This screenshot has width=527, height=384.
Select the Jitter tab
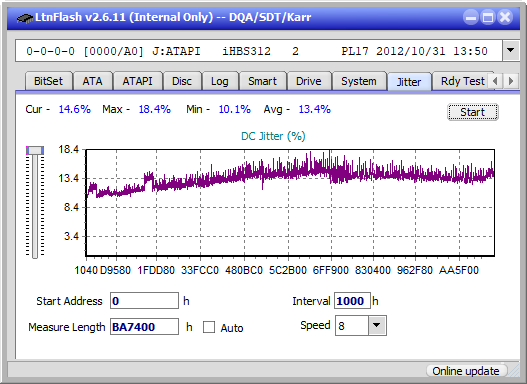pos(409,82)
